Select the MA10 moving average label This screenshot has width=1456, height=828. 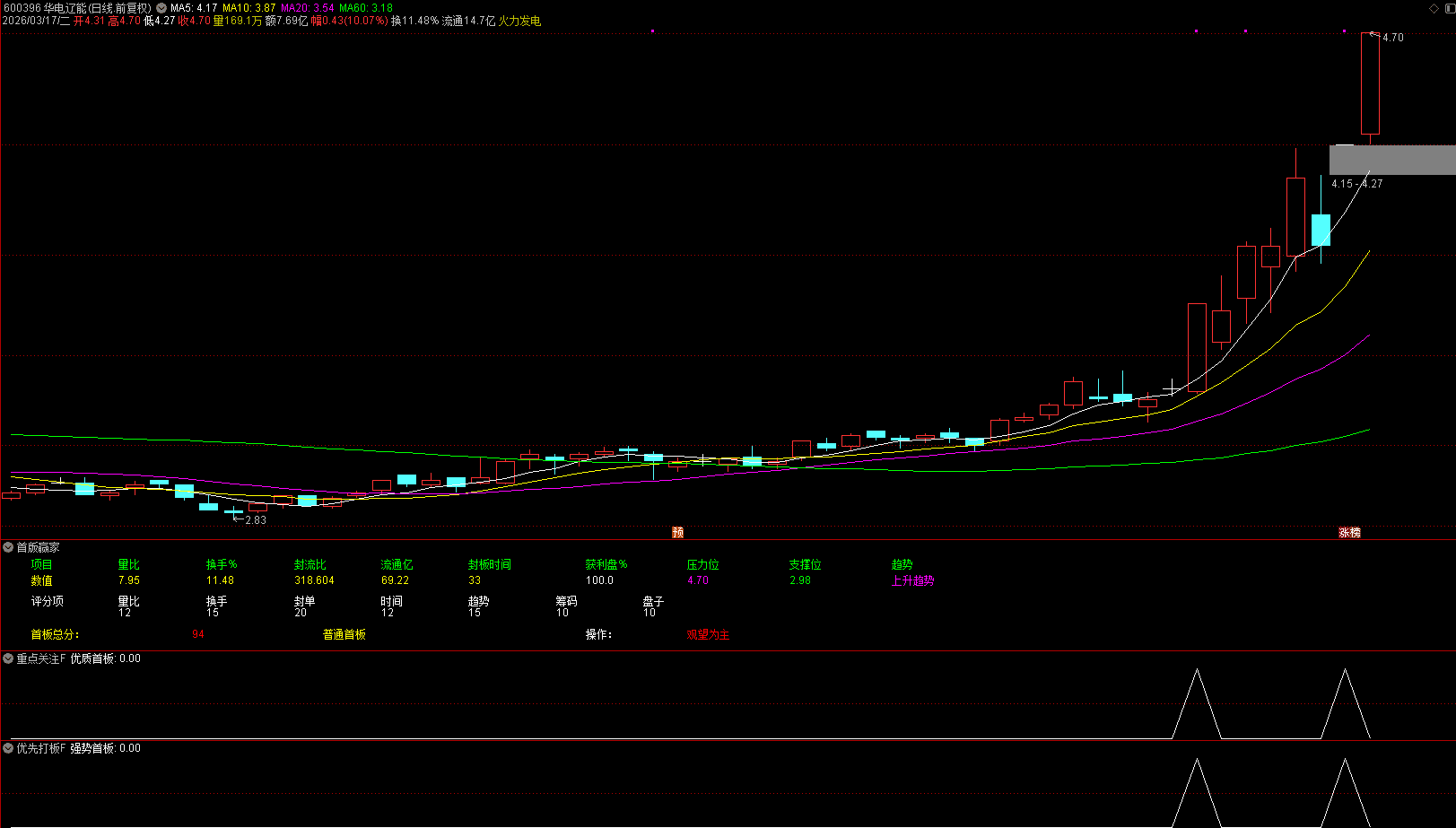click(x=248, y=8)
